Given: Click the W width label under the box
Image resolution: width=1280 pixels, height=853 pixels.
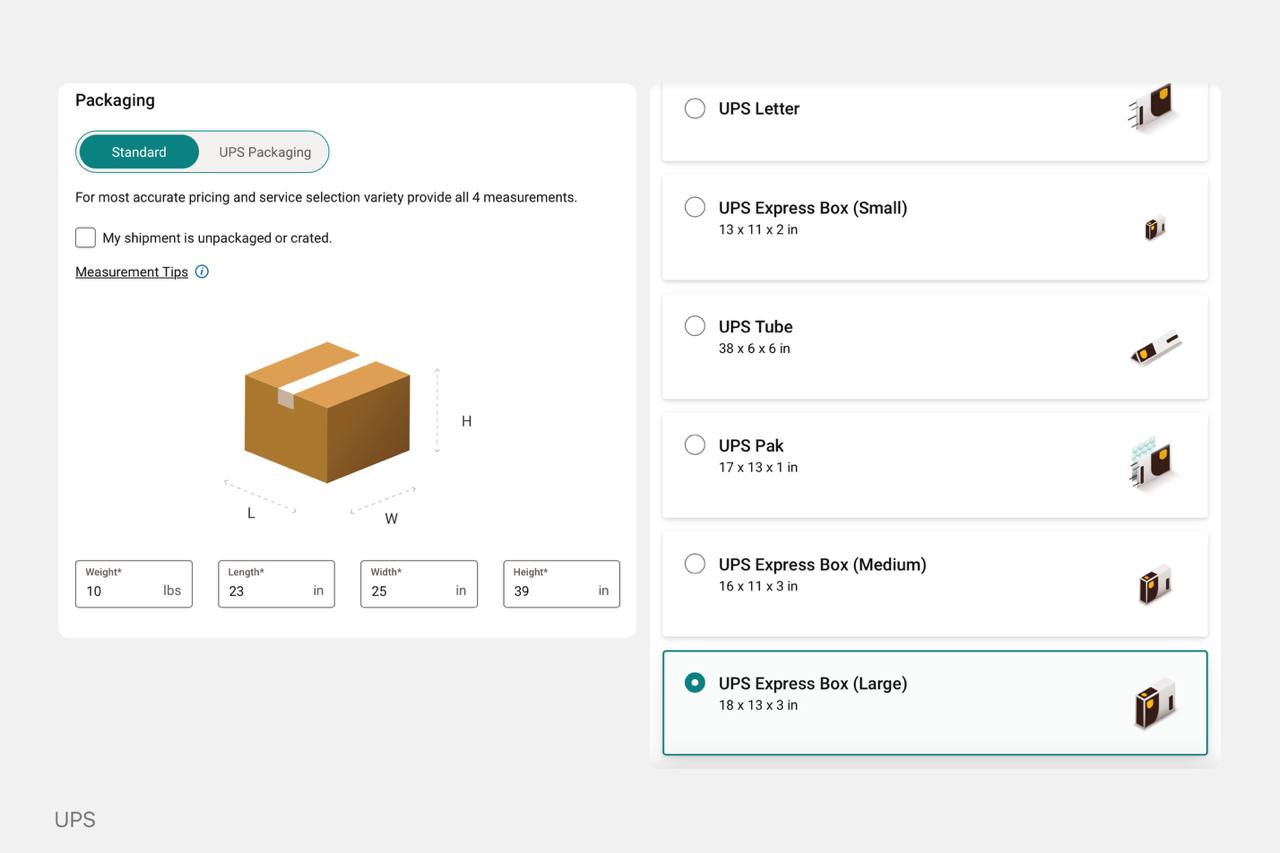Looking at the screenshot, I should (x=391, y=519).
